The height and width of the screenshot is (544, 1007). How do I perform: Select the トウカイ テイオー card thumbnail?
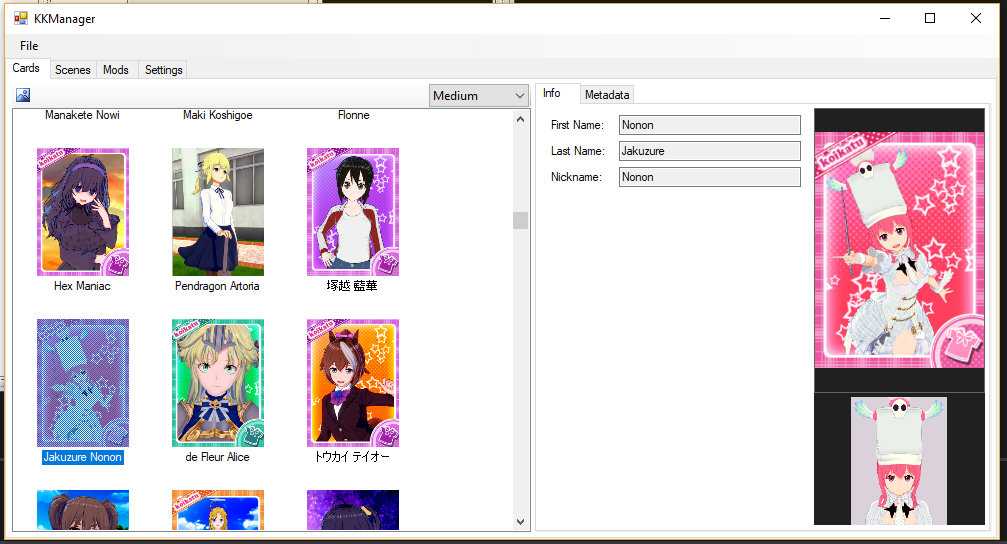click(x=353, y=383)
